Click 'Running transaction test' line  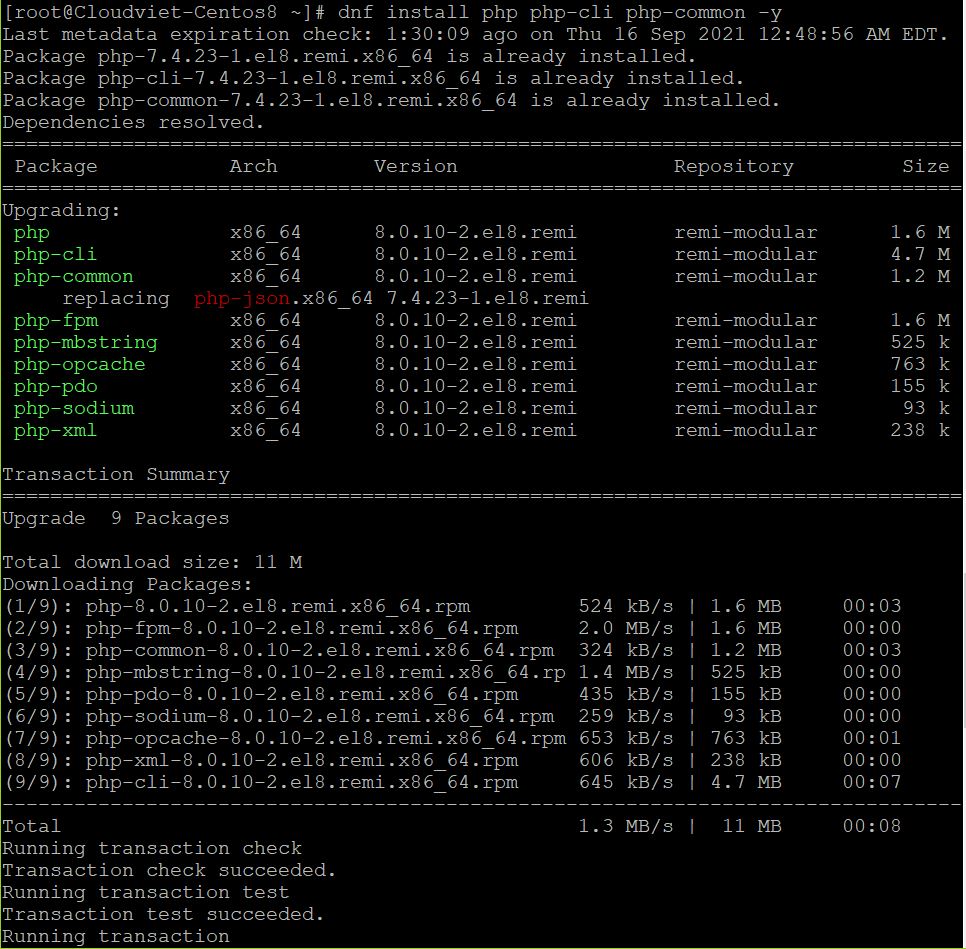pyautogui.click(x=145, y=893)
